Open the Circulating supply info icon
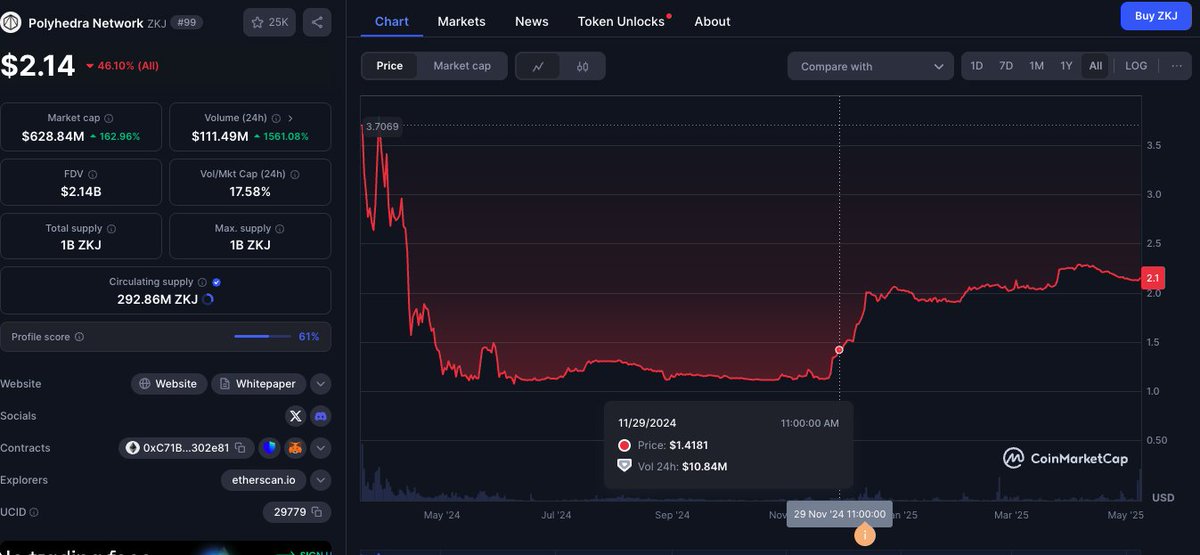Viewport: 1200px width, 555px height. click(202, 283)
